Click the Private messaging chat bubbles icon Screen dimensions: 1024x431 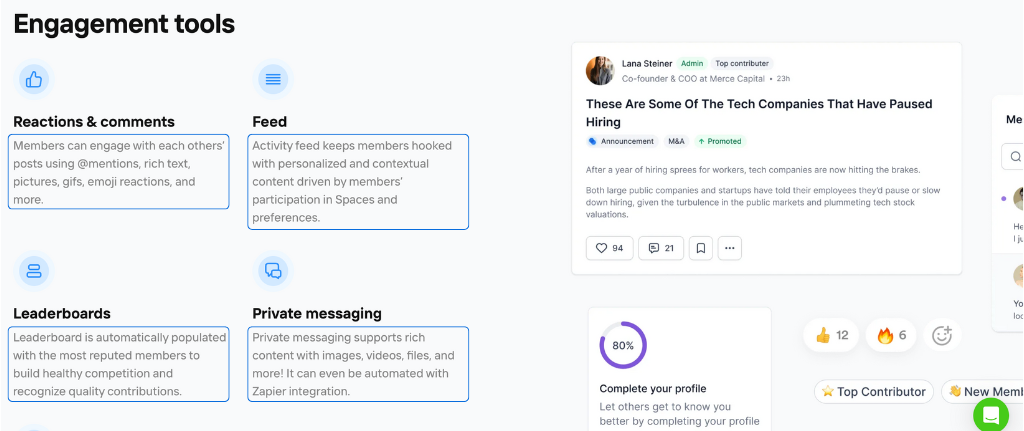click(x=273, y=271)
